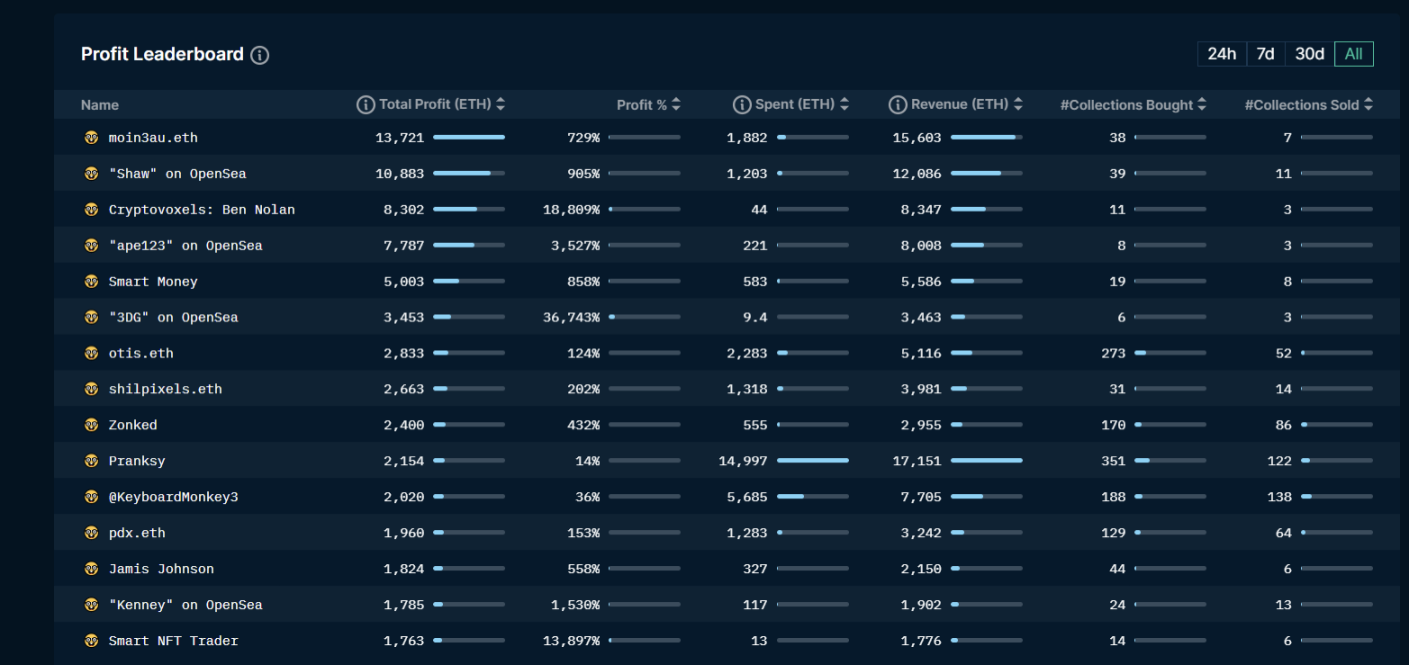
Task: Click info icon next to Spent (ETH)
Action: click(x=742, y=105)
